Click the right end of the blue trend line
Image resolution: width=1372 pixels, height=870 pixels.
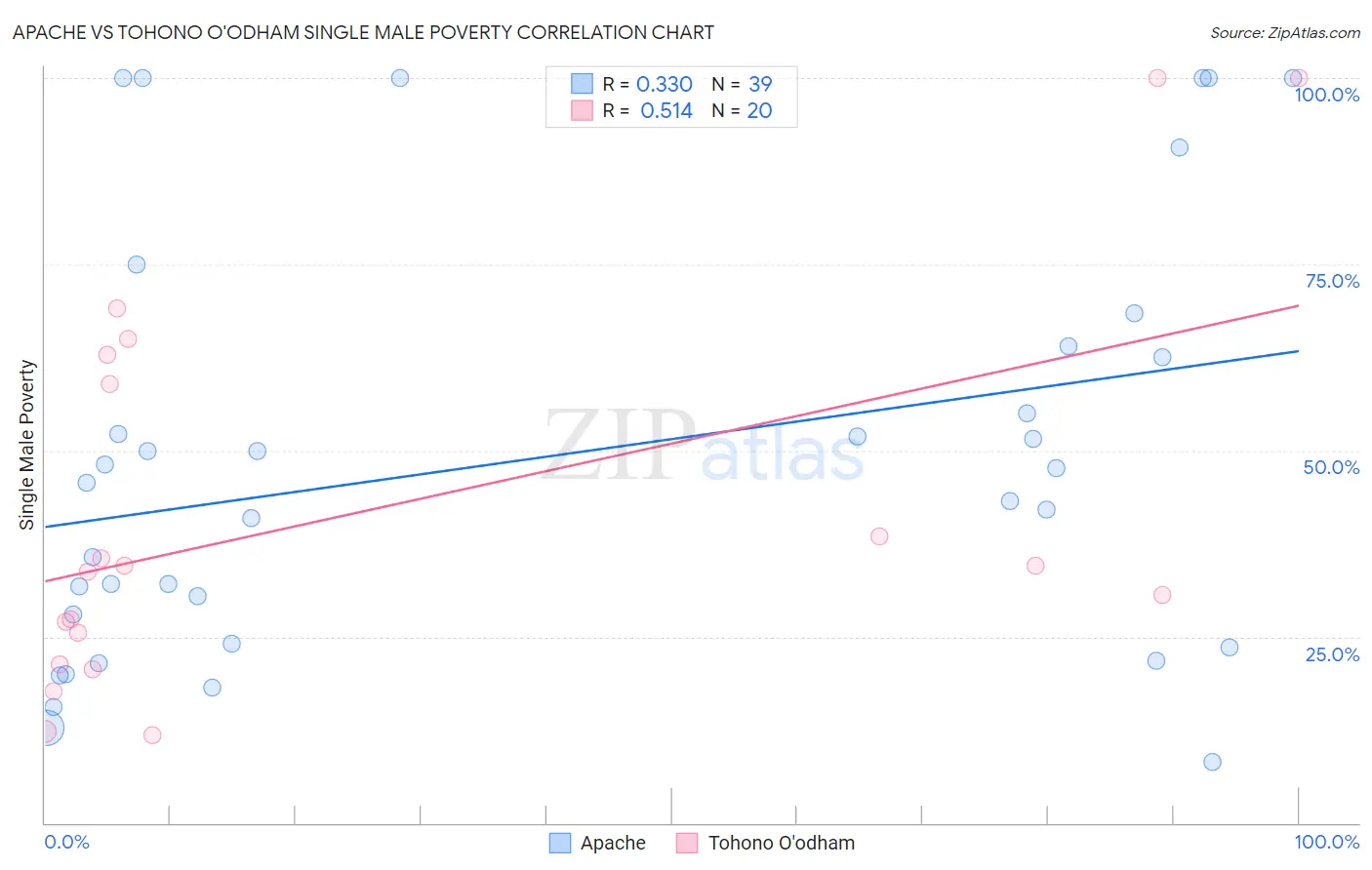[1298, 350]
